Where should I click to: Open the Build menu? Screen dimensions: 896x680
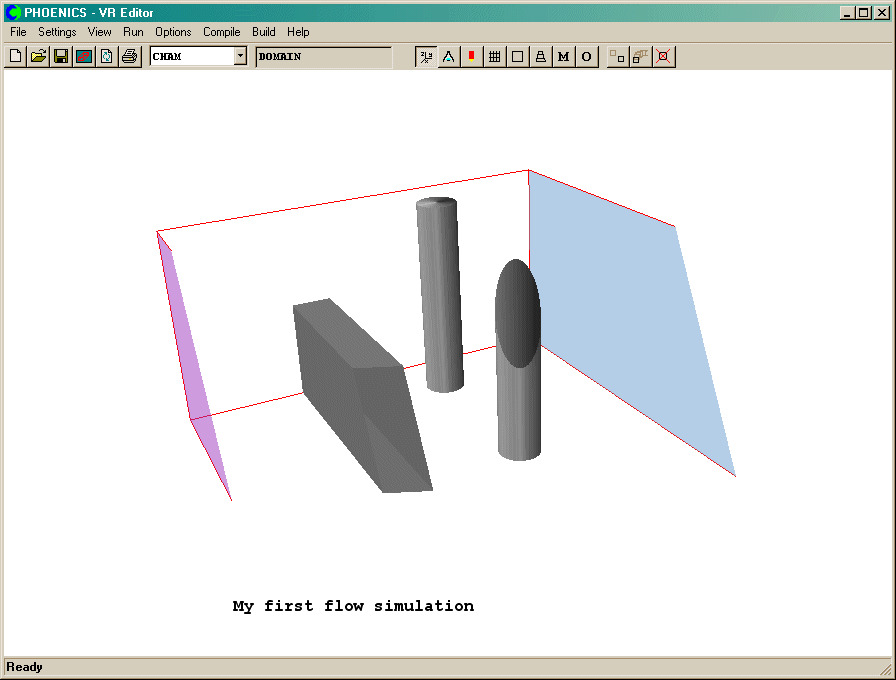(x=264, y=32)
